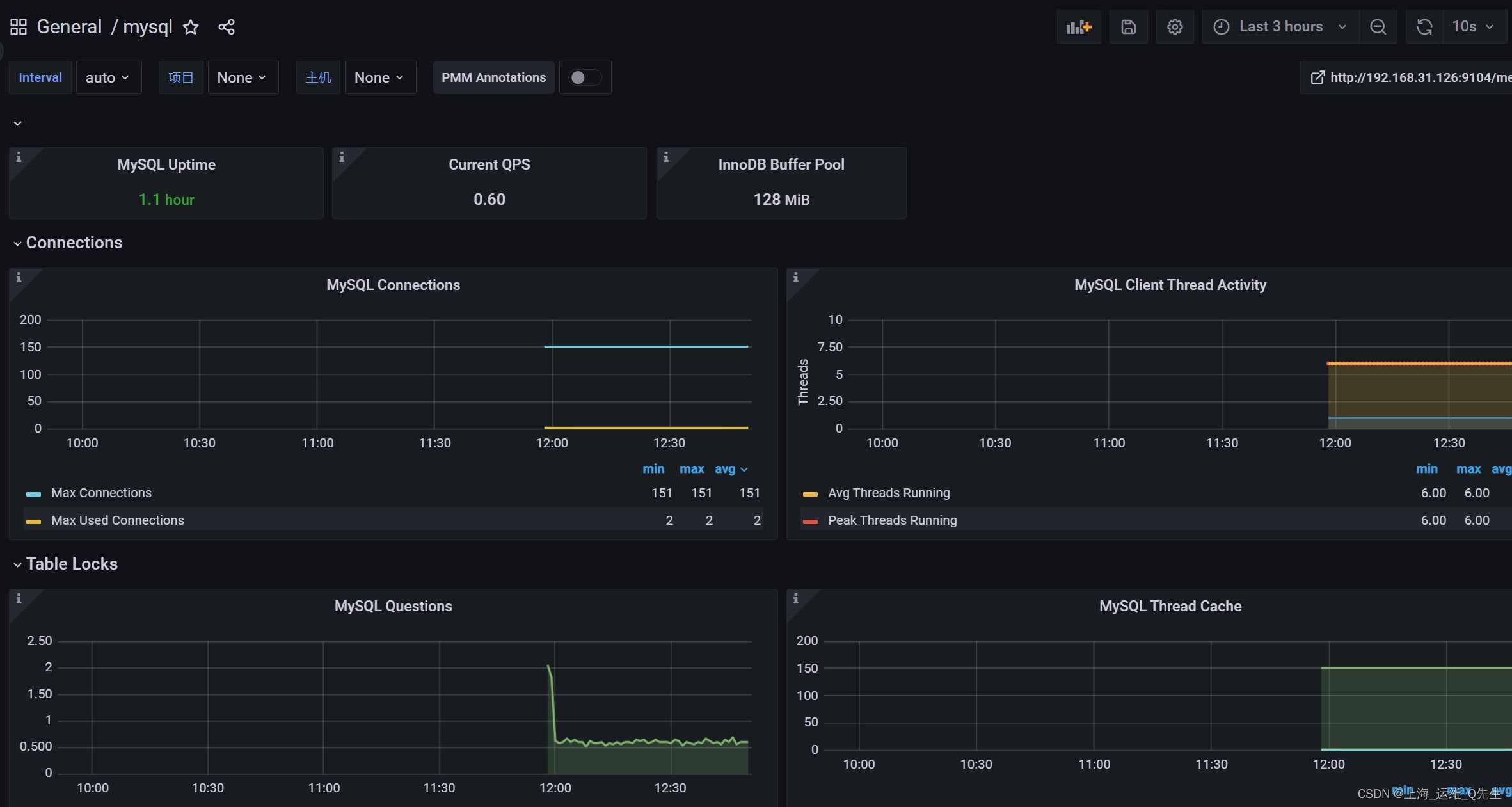
Task: Sort Thread Activity legend by max
Action: 1468,469
